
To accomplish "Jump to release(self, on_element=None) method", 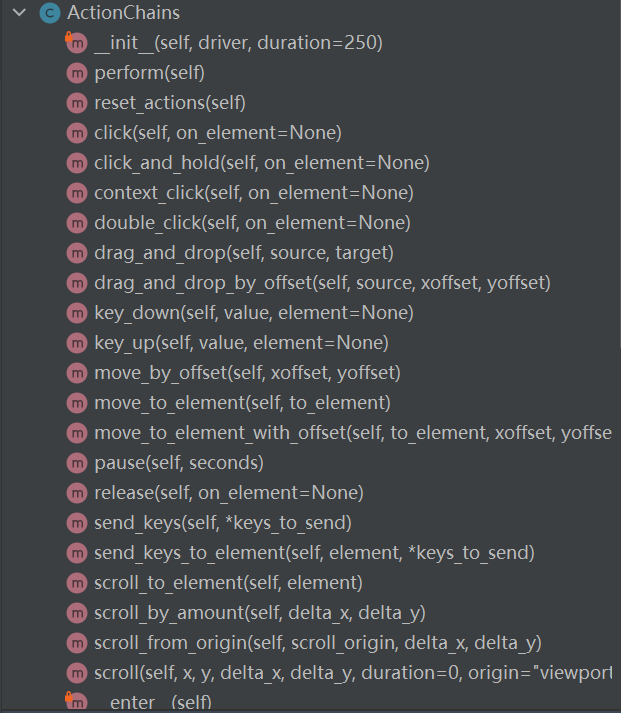I will point(228,493).
